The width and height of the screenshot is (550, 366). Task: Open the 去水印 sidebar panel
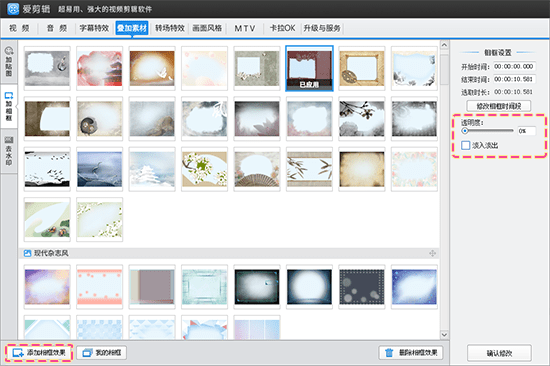tap(9, 151)
